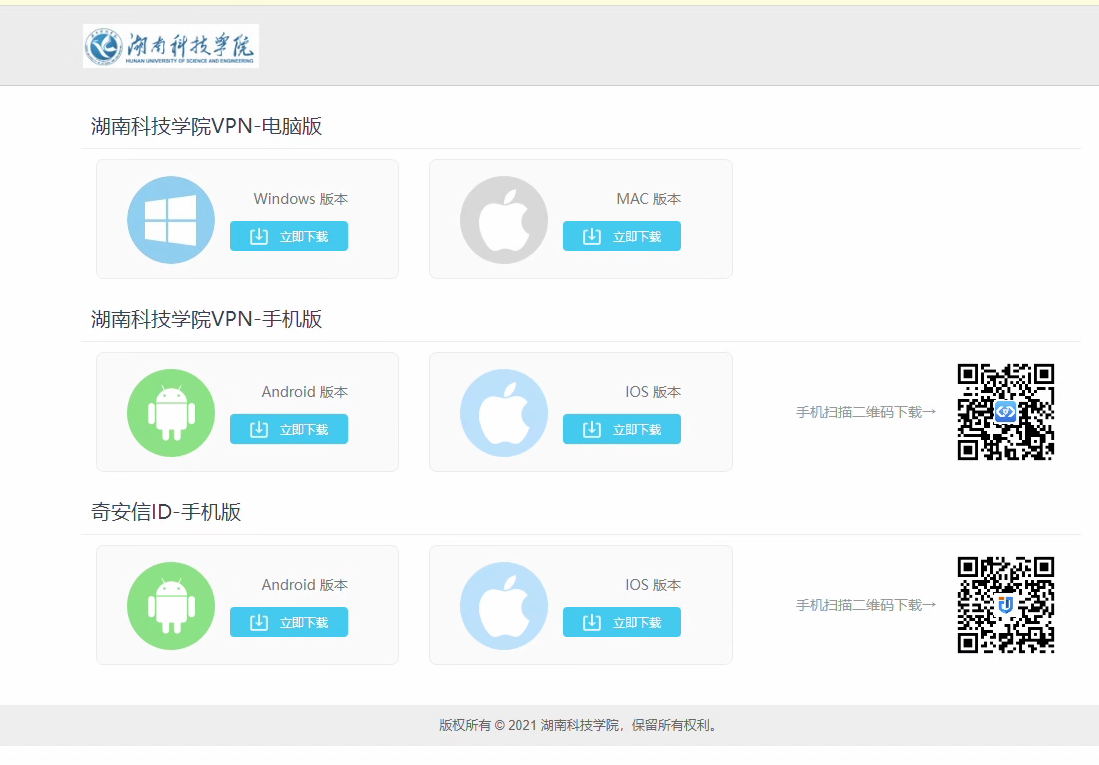Download the 奇安信ID iOS version

pos(622,622)
